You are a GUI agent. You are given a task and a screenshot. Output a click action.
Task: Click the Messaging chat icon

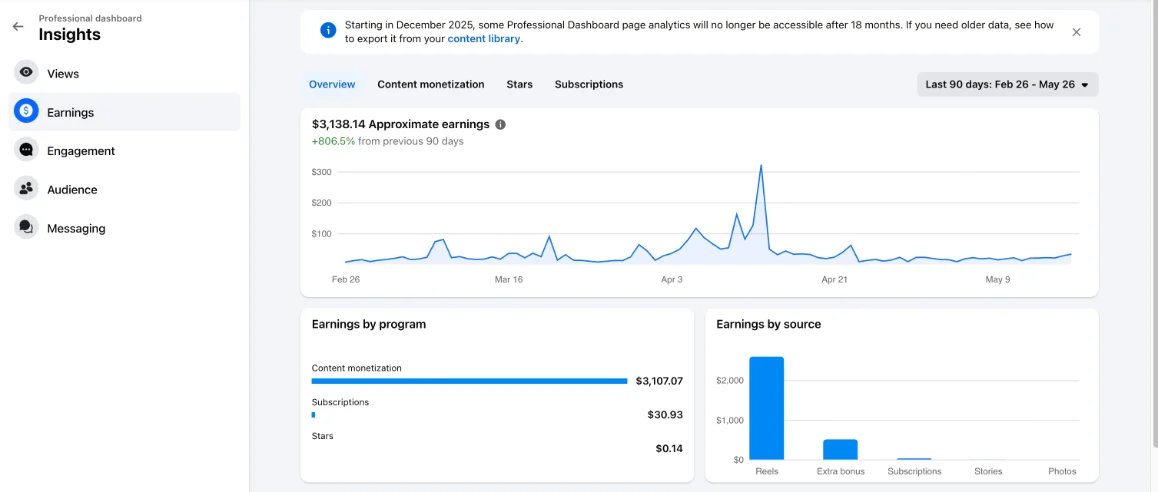27,227
